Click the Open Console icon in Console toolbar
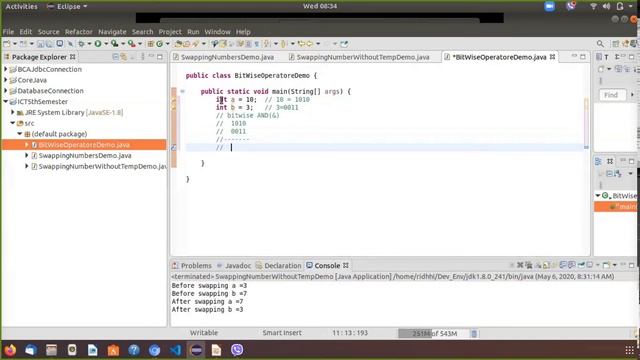Image resolution: width=640 pixels, height=360 pixels. point(607,265)
